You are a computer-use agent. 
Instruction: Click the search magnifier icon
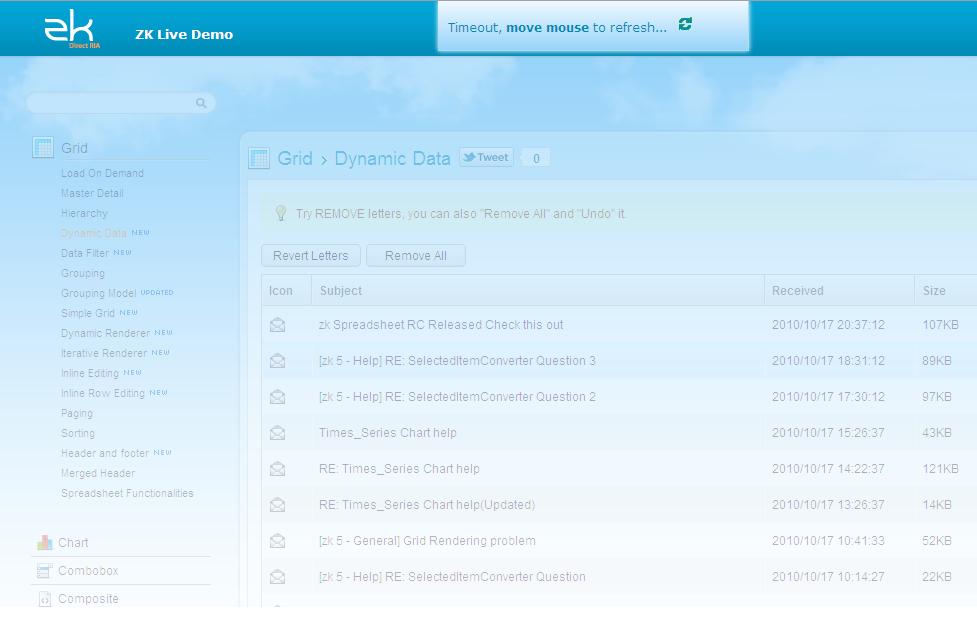201,103
